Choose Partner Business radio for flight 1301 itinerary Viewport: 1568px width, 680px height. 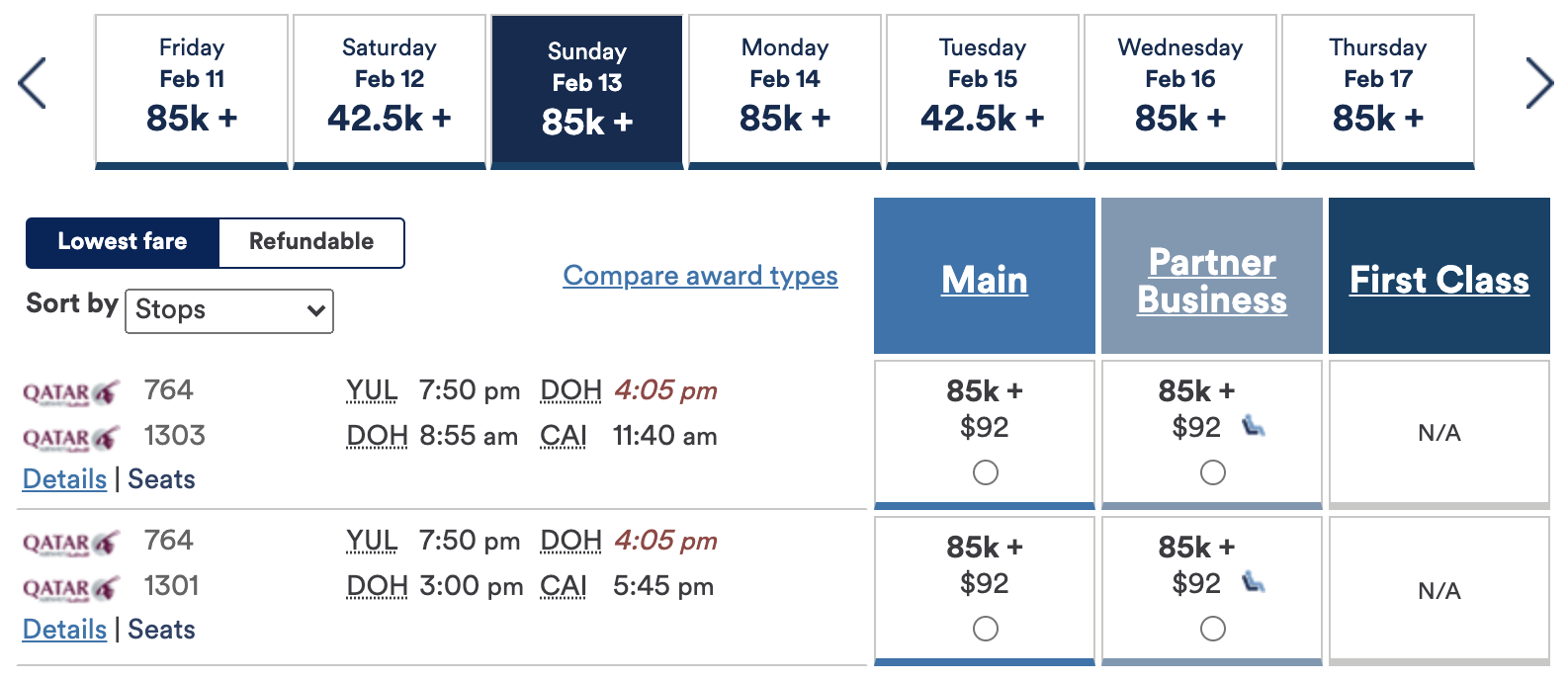(x=1212, y=629)
